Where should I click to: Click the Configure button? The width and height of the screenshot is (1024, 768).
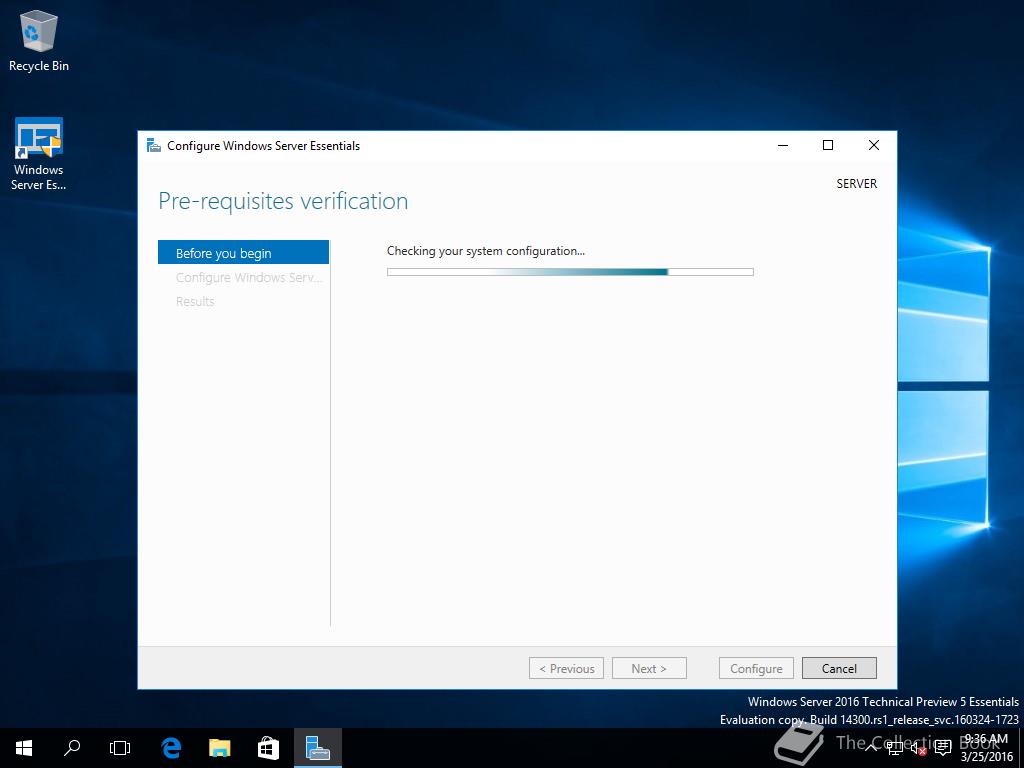[x=756, y=668]
